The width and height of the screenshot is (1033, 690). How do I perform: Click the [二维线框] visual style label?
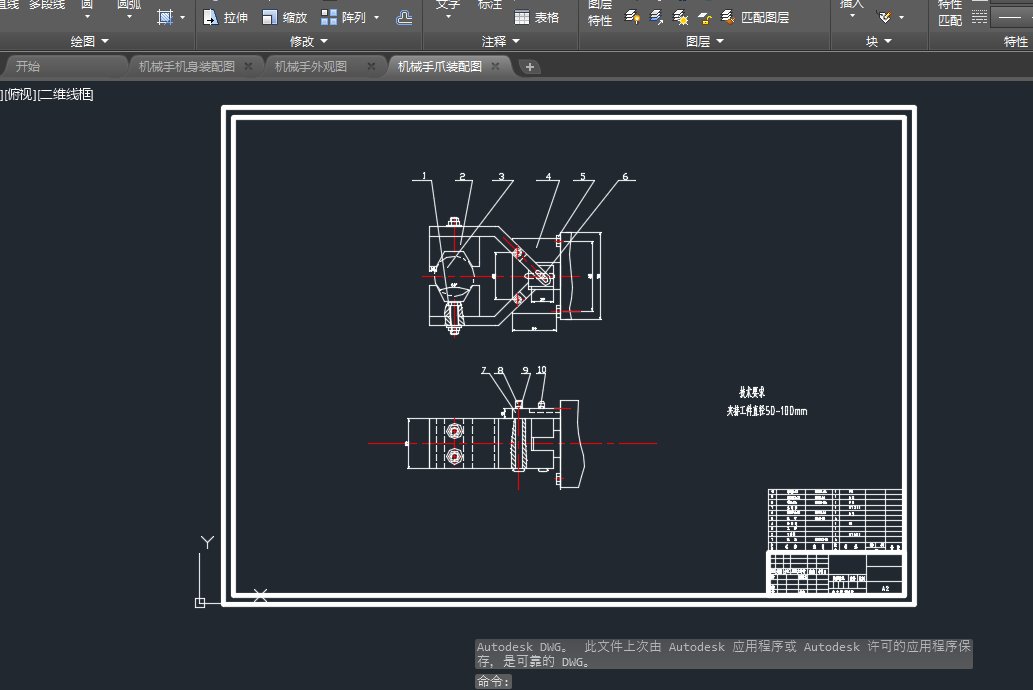(65, 94)
